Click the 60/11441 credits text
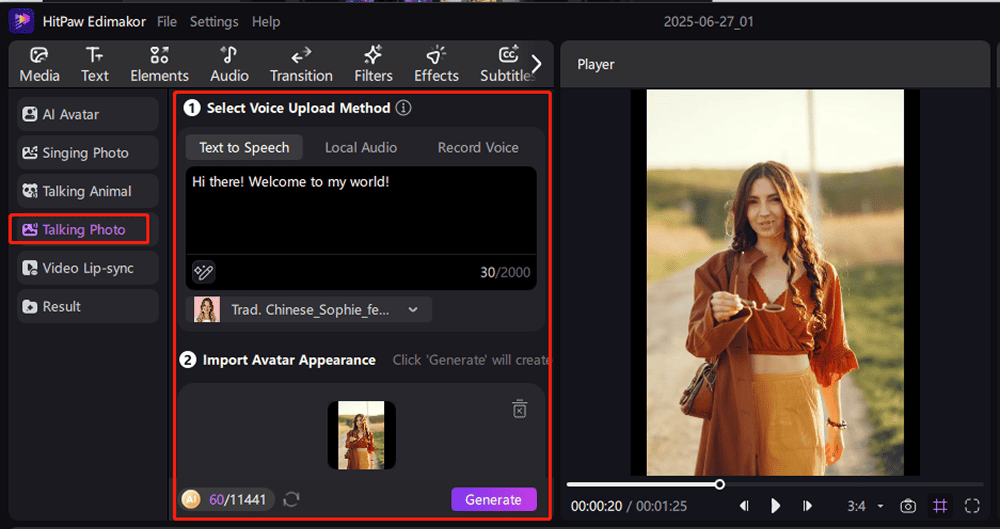This screenshot has height=529, width=1000. (x=237, y=500)
